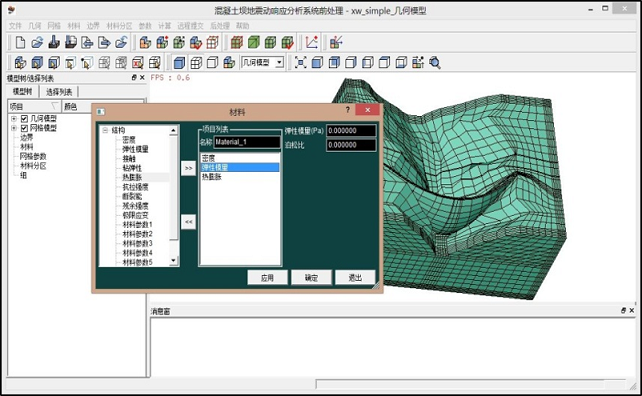
Task: Open the 几何 menu
Action: (x=35, y=26)
